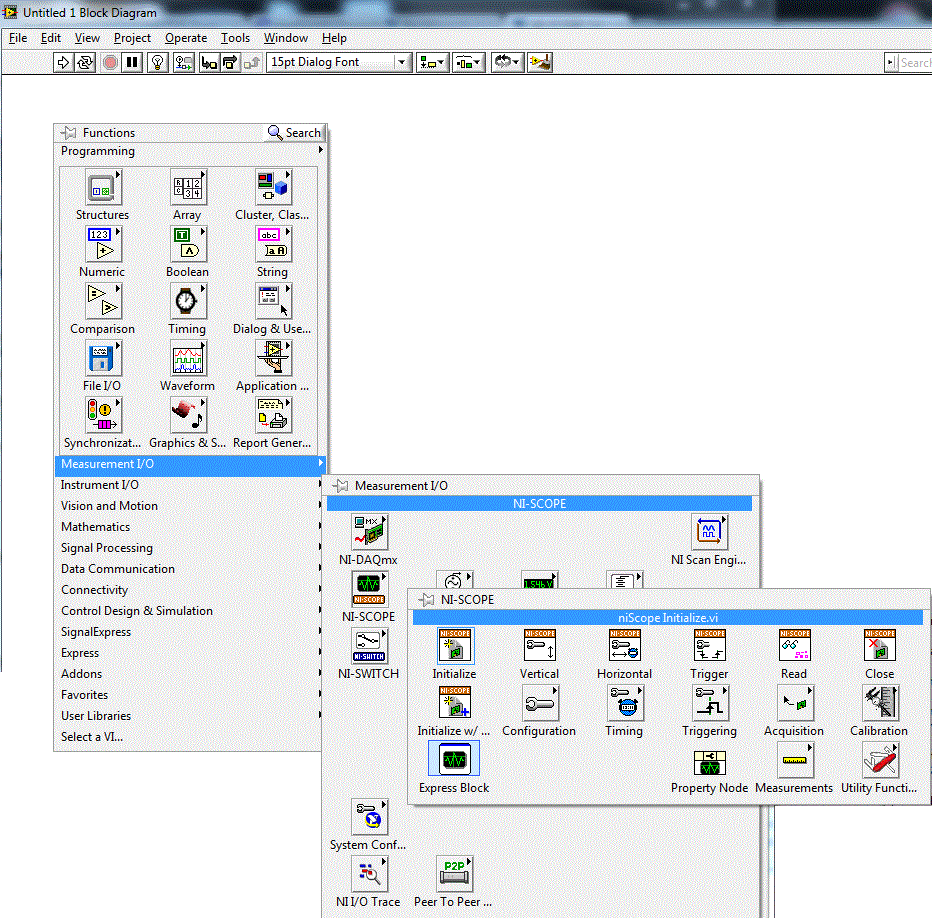Select the NI-SCOPE Horizontal VI
The height and width of the screenshot is (918, 932).
[625, 646]
